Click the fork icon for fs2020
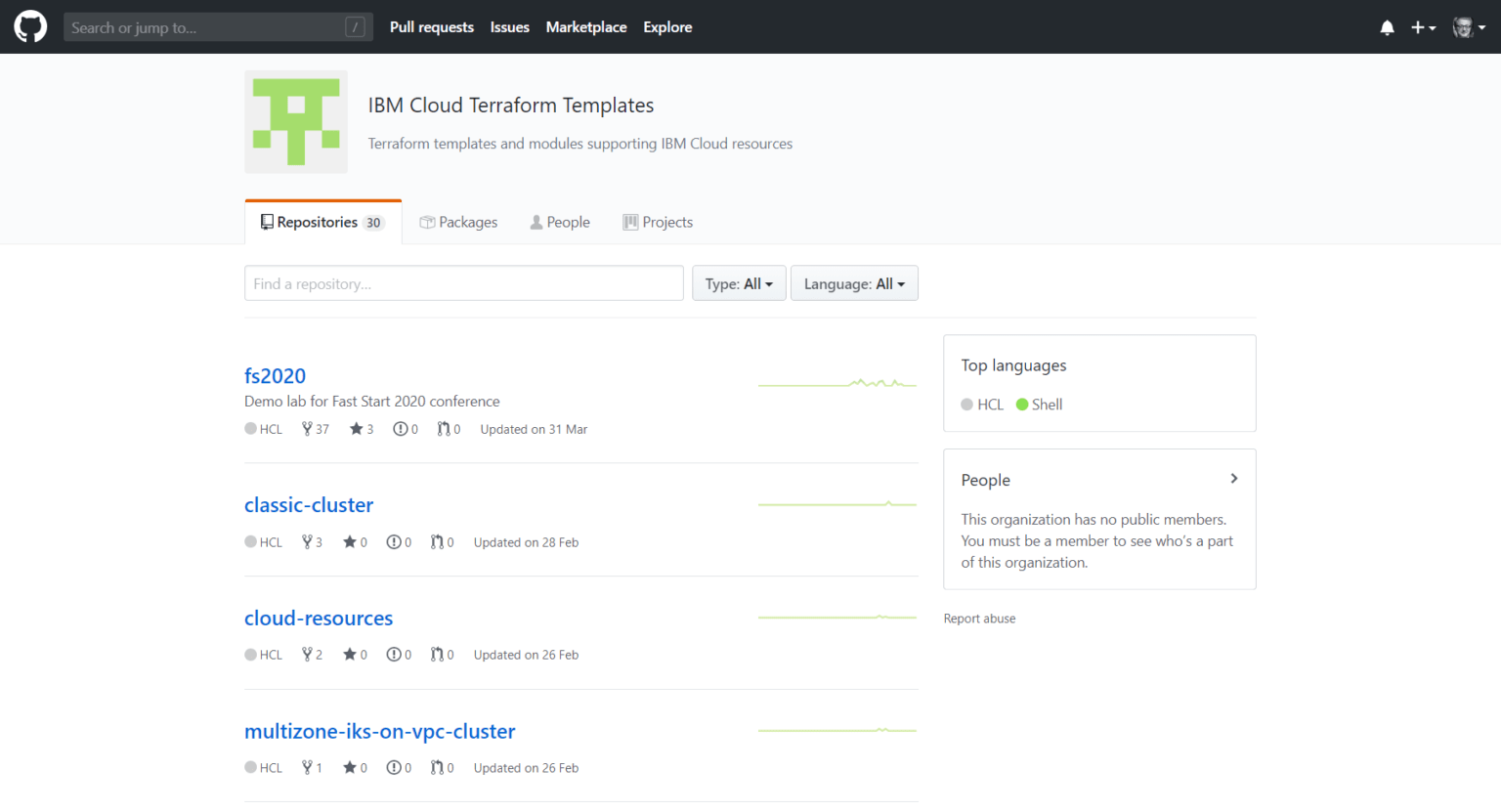The width and height of the screenshot is (1501, 812). point(307,429)
